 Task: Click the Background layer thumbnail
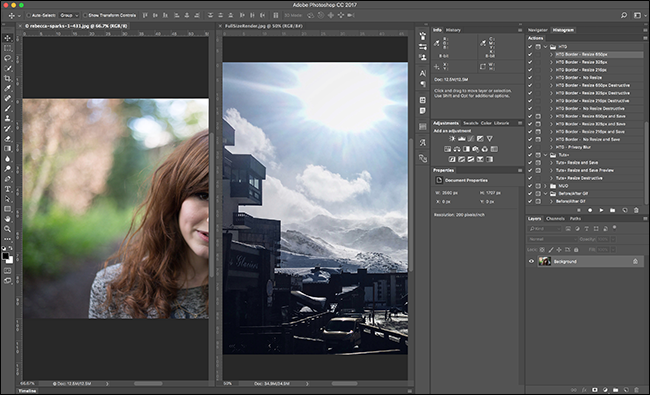pyautogui.click(x=544, y=261)
